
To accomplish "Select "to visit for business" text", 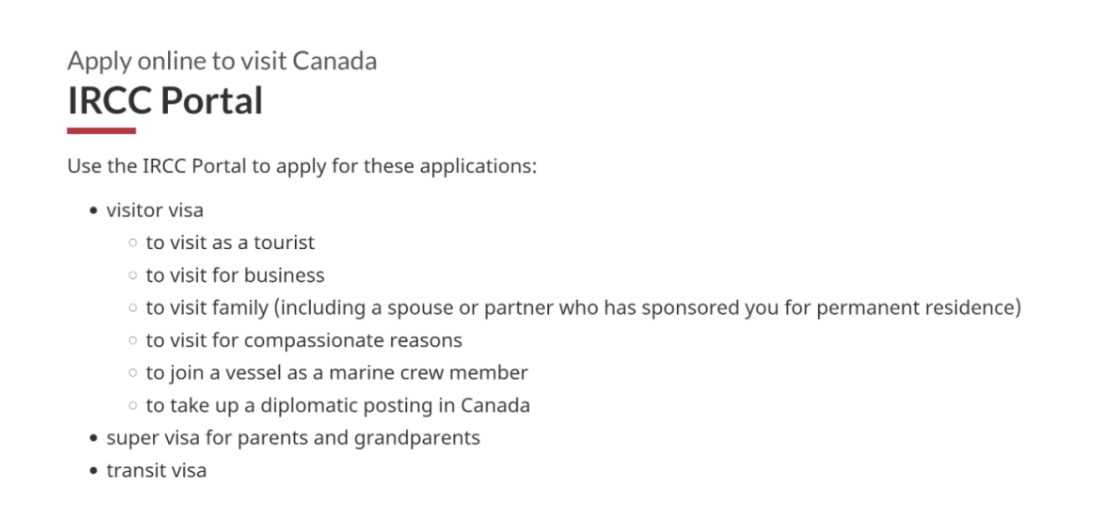I will point(235,275).
